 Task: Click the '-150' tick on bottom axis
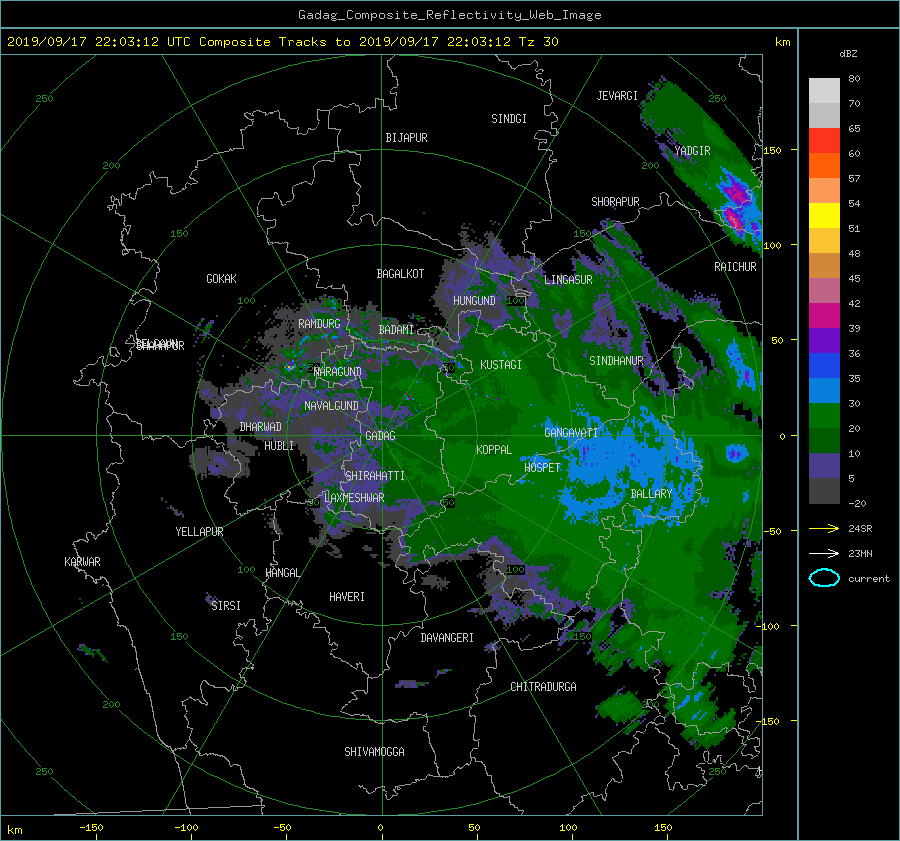click(91, 828)
